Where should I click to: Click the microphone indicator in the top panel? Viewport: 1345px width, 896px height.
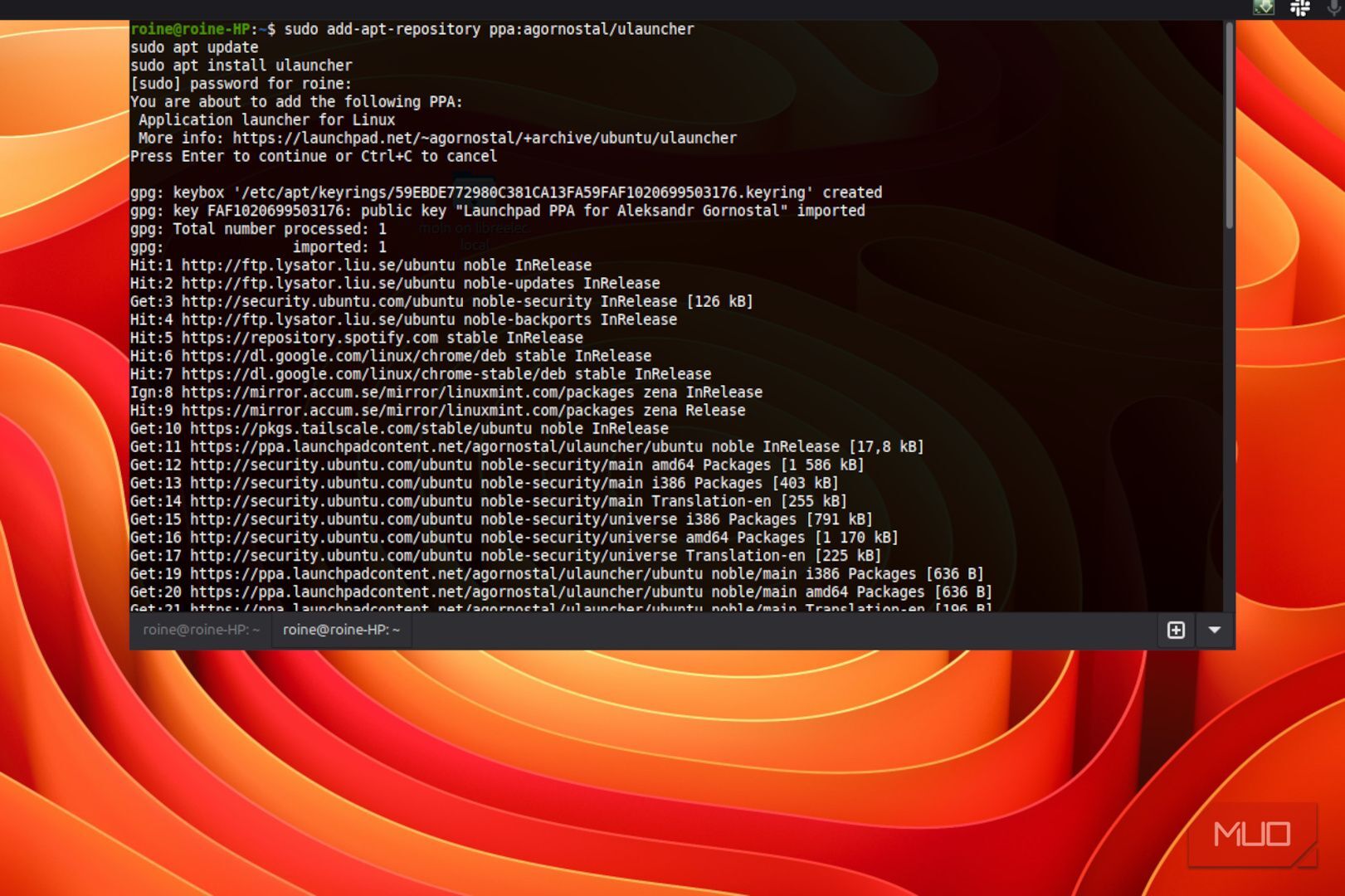1335,7
